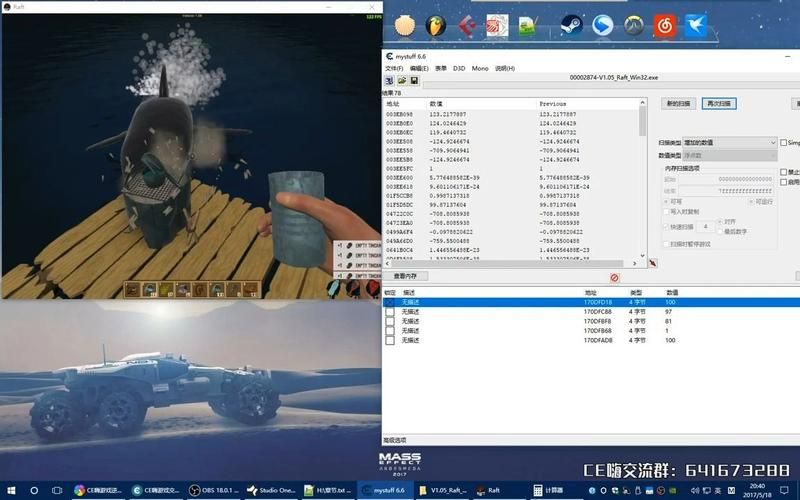
Task: Click the advanced options label at the bottom
Action: (395, 440)
